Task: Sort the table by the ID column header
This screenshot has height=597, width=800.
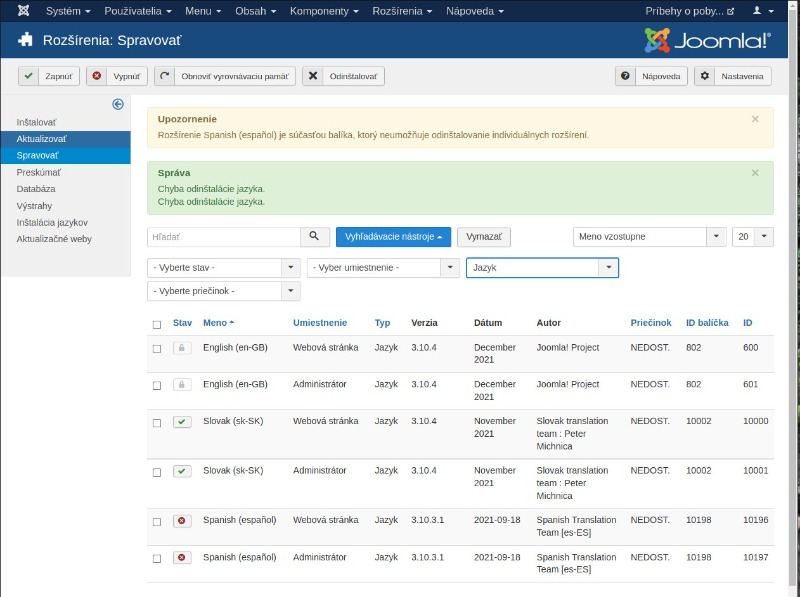Action: pyautogui.click(x=747, y=322)
